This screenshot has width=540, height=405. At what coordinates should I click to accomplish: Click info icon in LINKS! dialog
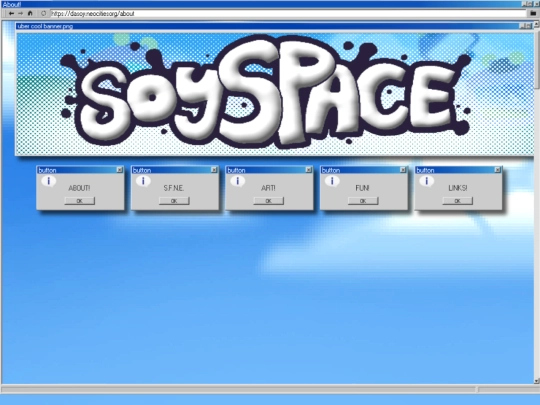(427, 181)
